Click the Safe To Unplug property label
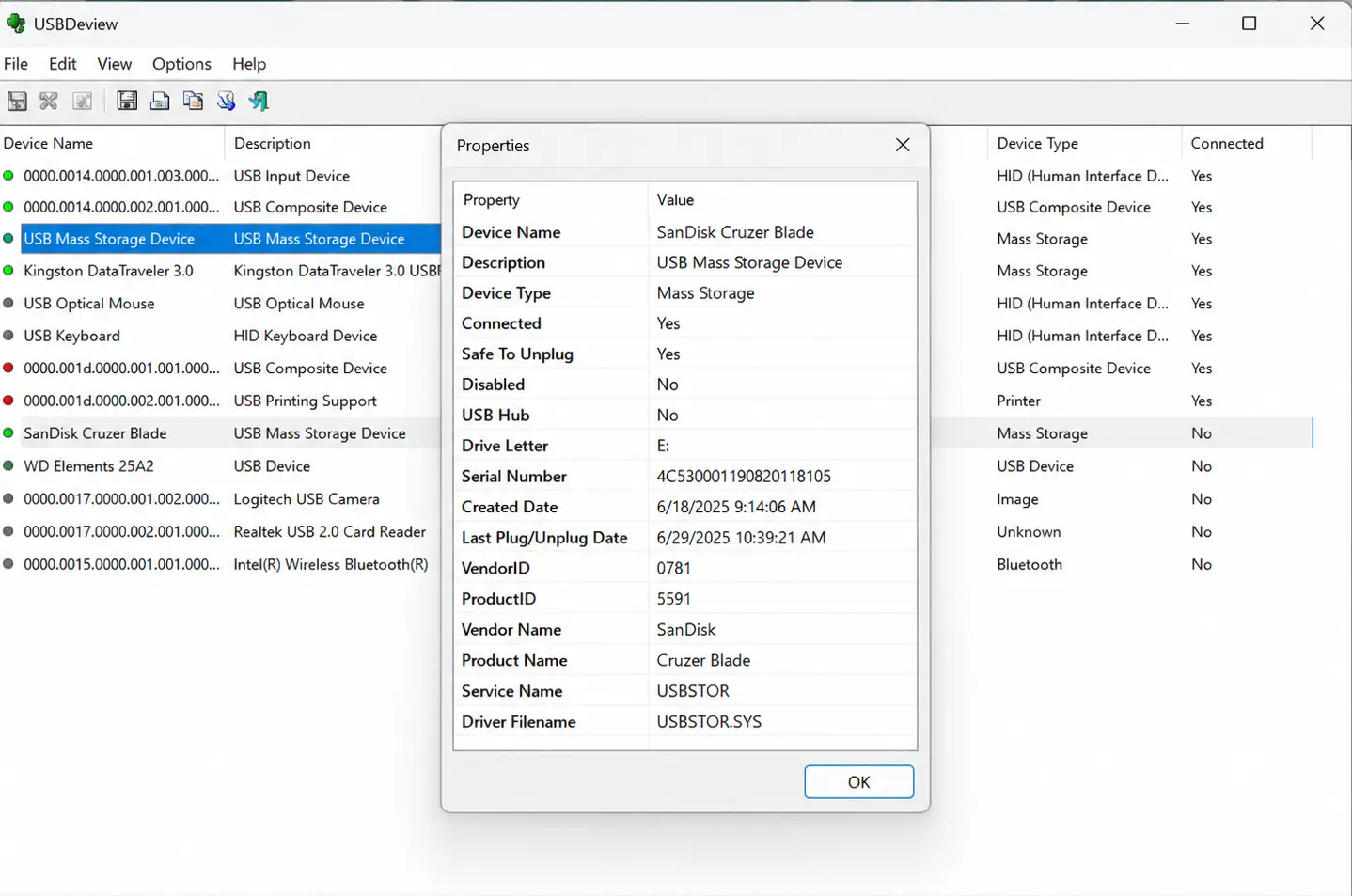 tap(517, 354)
